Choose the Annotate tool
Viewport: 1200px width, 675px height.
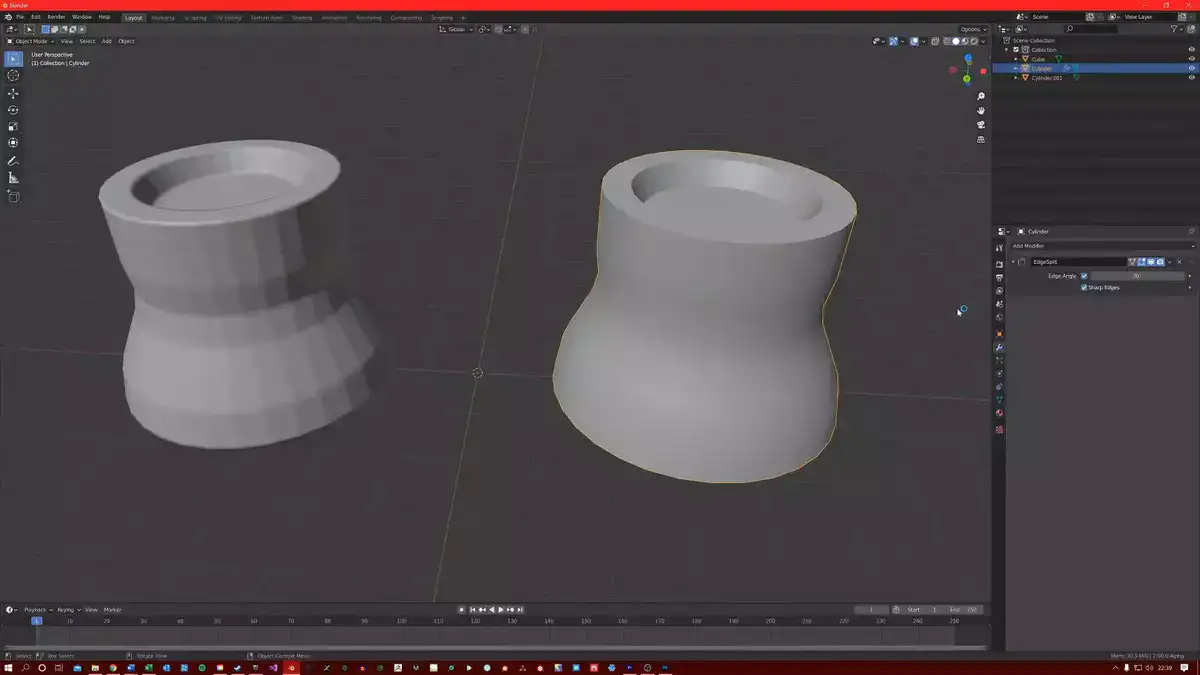click(x=13, y=161)
